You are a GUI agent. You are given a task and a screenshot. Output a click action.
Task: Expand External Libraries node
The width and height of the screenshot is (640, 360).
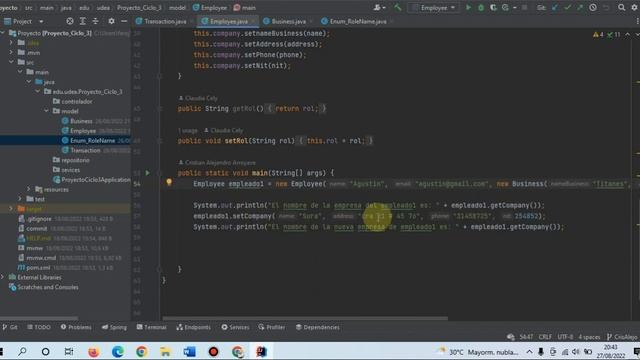coord(3,278)
